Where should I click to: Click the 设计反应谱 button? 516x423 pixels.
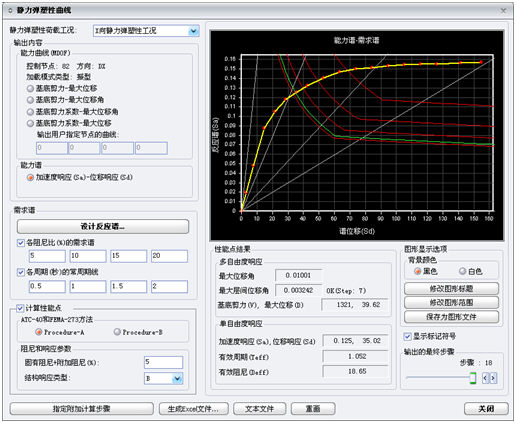pos(103,227)
